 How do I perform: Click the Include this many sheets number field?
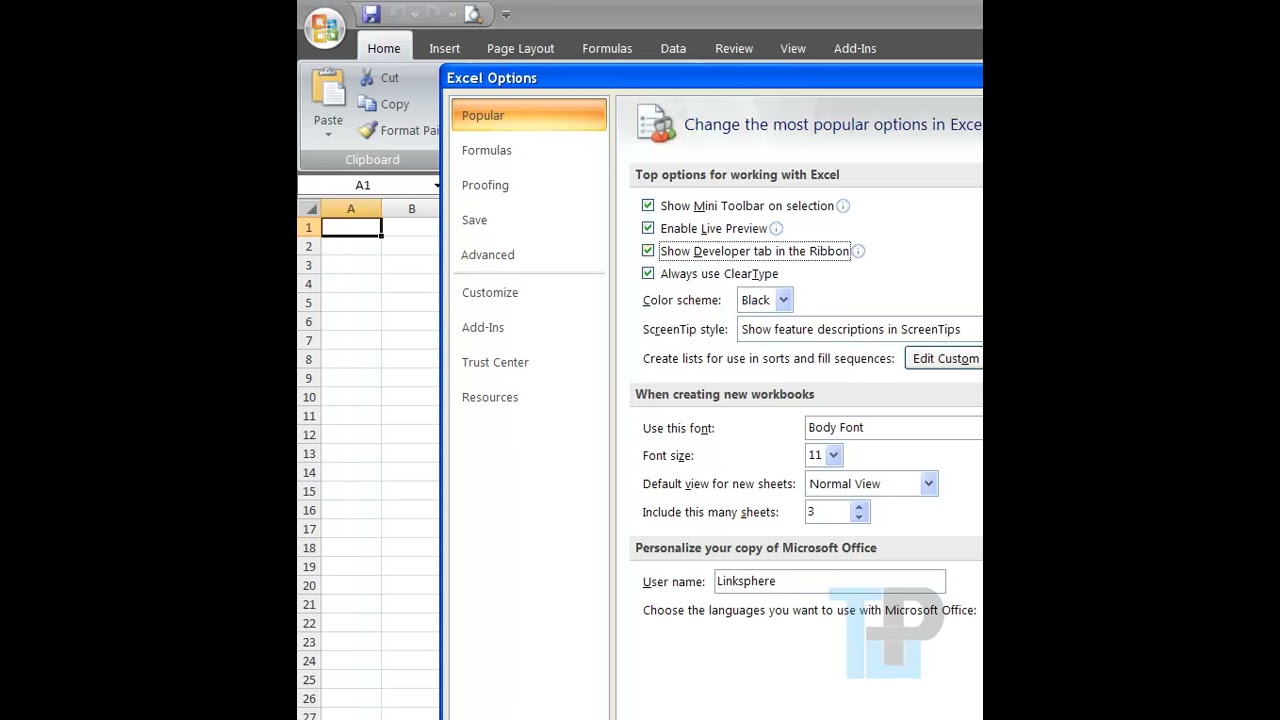[x=828, y=512]
